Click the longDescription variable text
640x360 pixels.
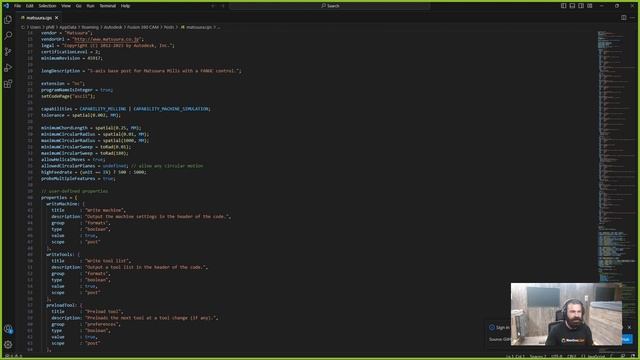click(60, 71)
